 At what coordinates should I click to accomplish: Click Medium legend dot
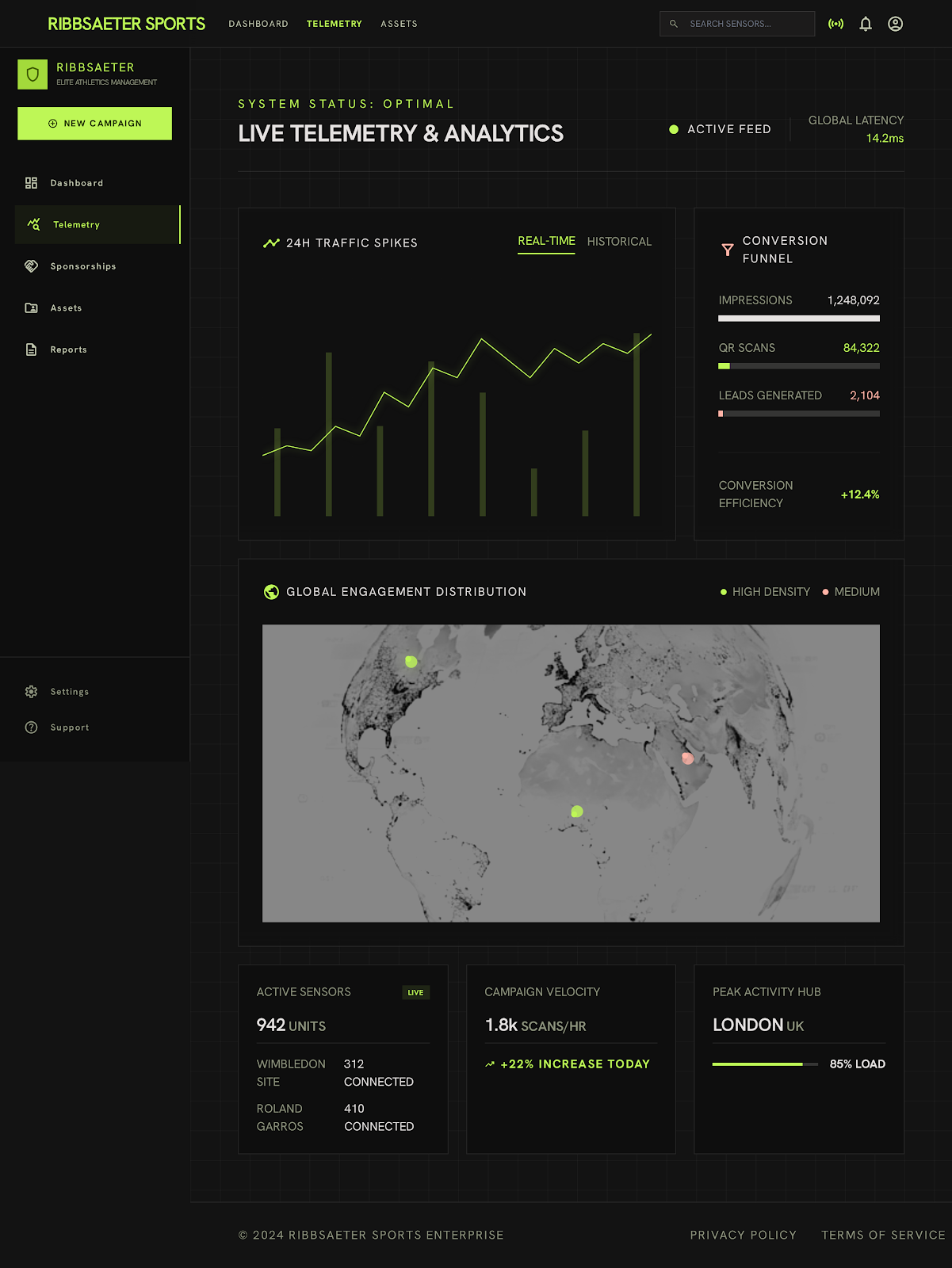click(825, 592)
